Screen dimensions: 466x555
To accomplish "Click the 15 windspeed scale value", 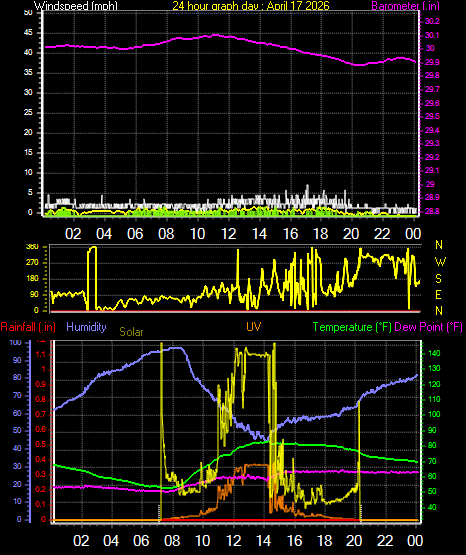I will [x=28, y=153].
